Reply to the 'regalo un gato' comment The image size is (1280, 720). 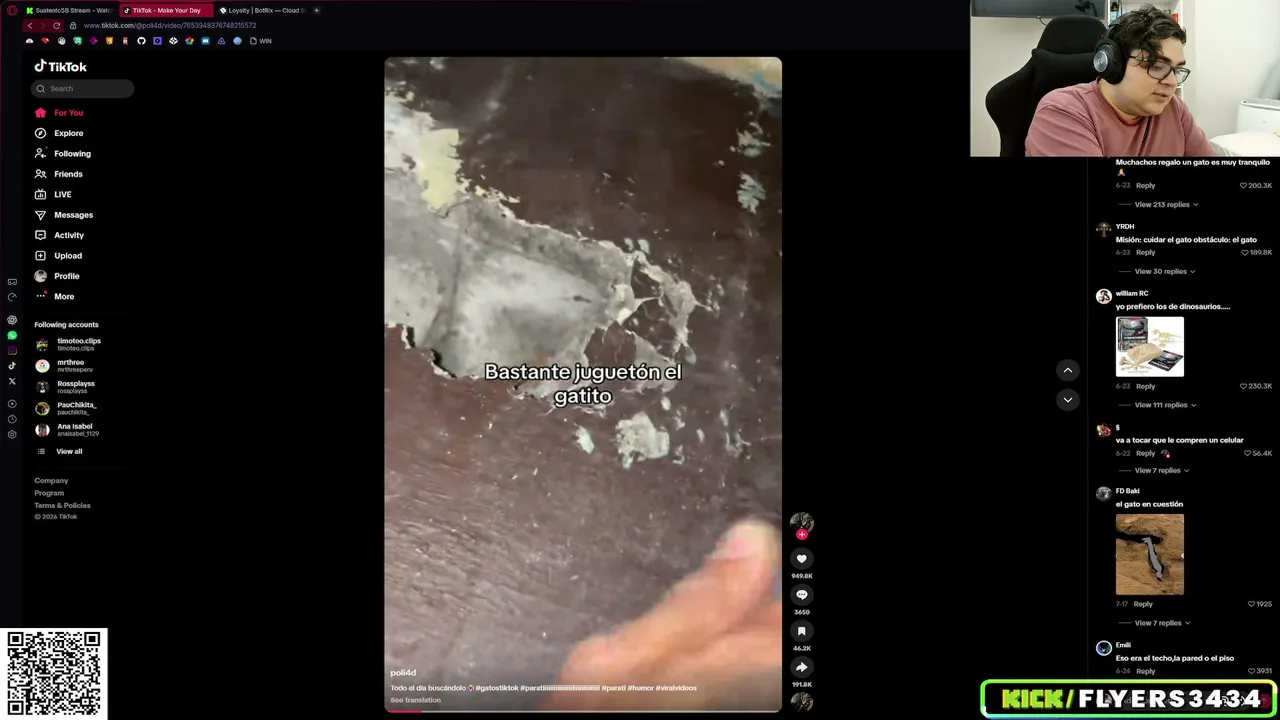pos(1145,186)
